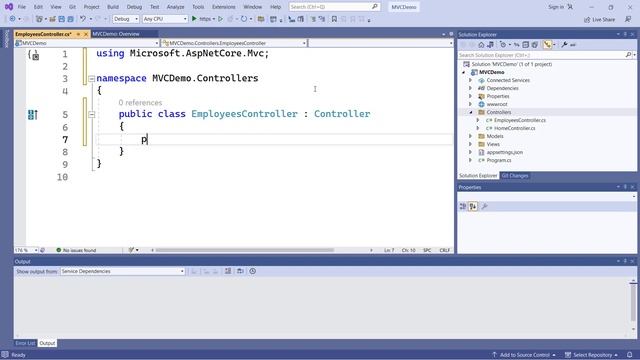Expand the Connected Services node
This screenshot has height=360, width=640.
[x=470, y=80]
